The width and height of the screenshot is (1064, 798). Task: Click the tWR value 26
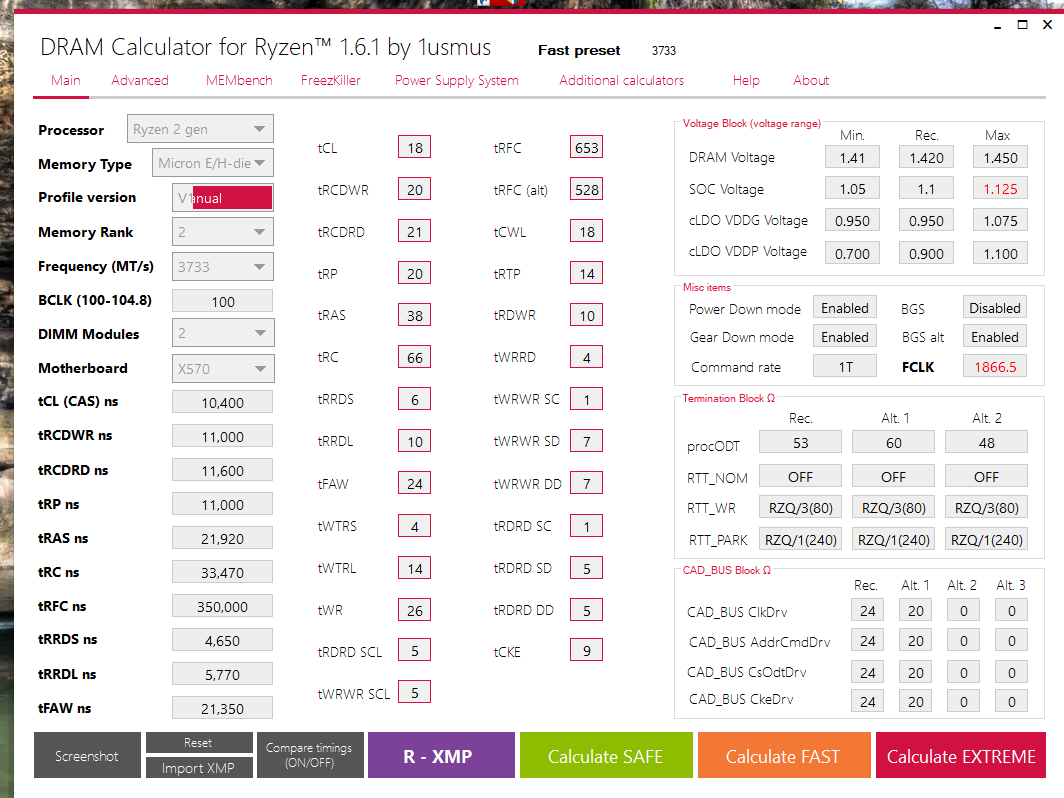[x=415, y=610]
